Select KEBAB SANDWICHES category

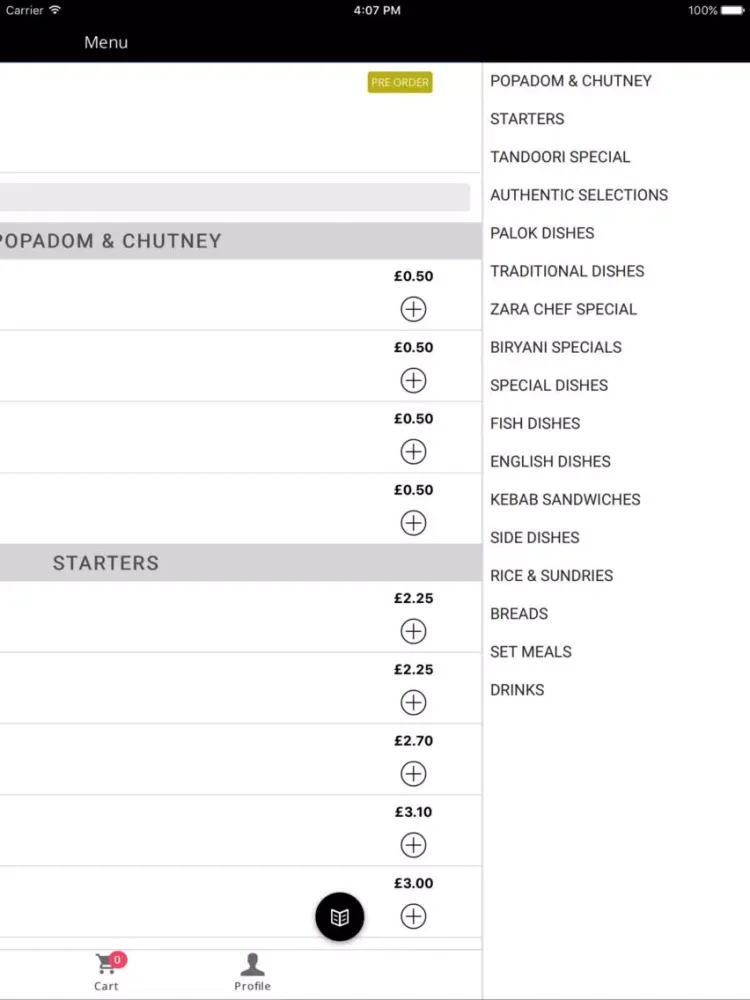[565, 499]
